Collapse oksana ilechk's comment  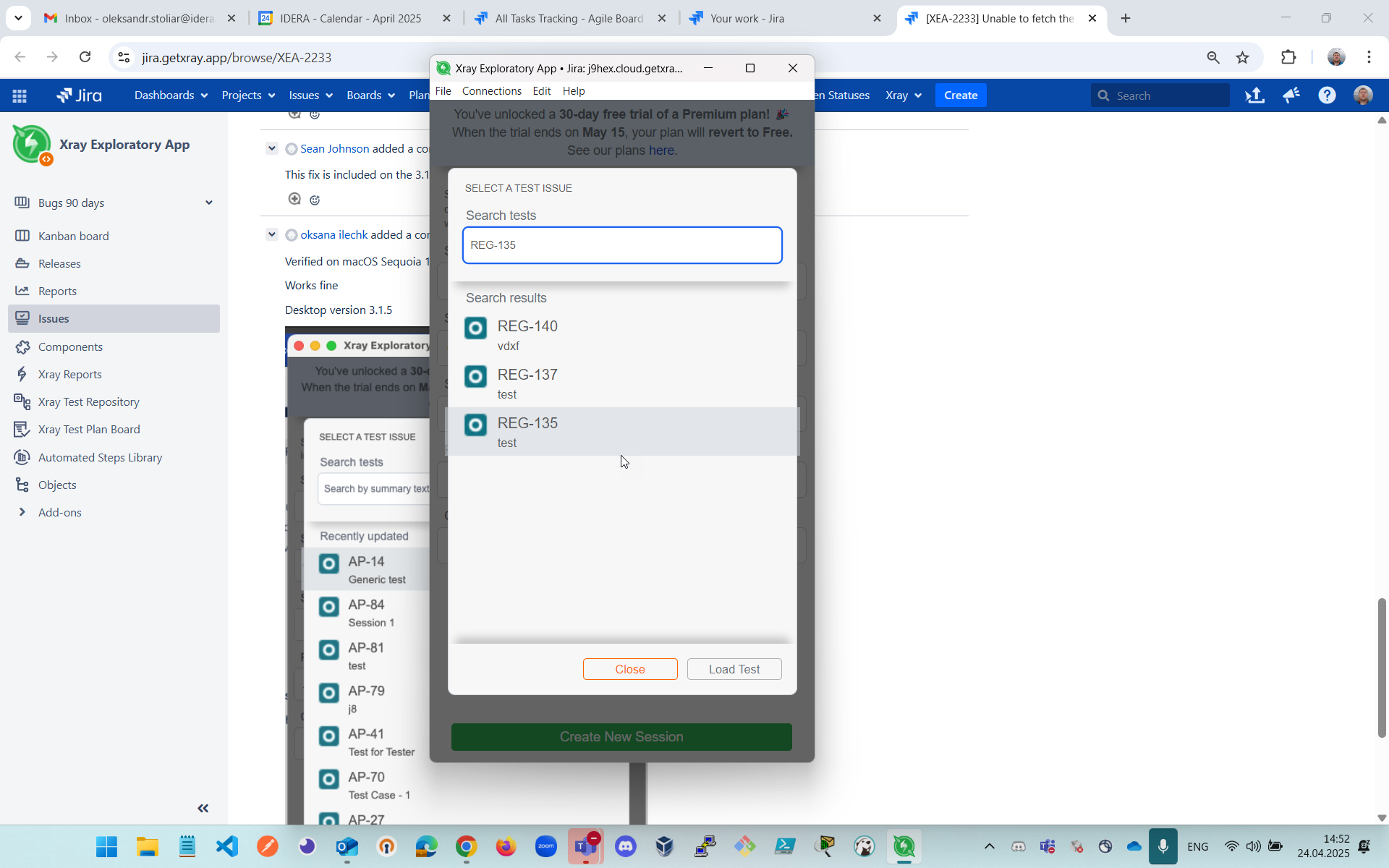(272, 234)
